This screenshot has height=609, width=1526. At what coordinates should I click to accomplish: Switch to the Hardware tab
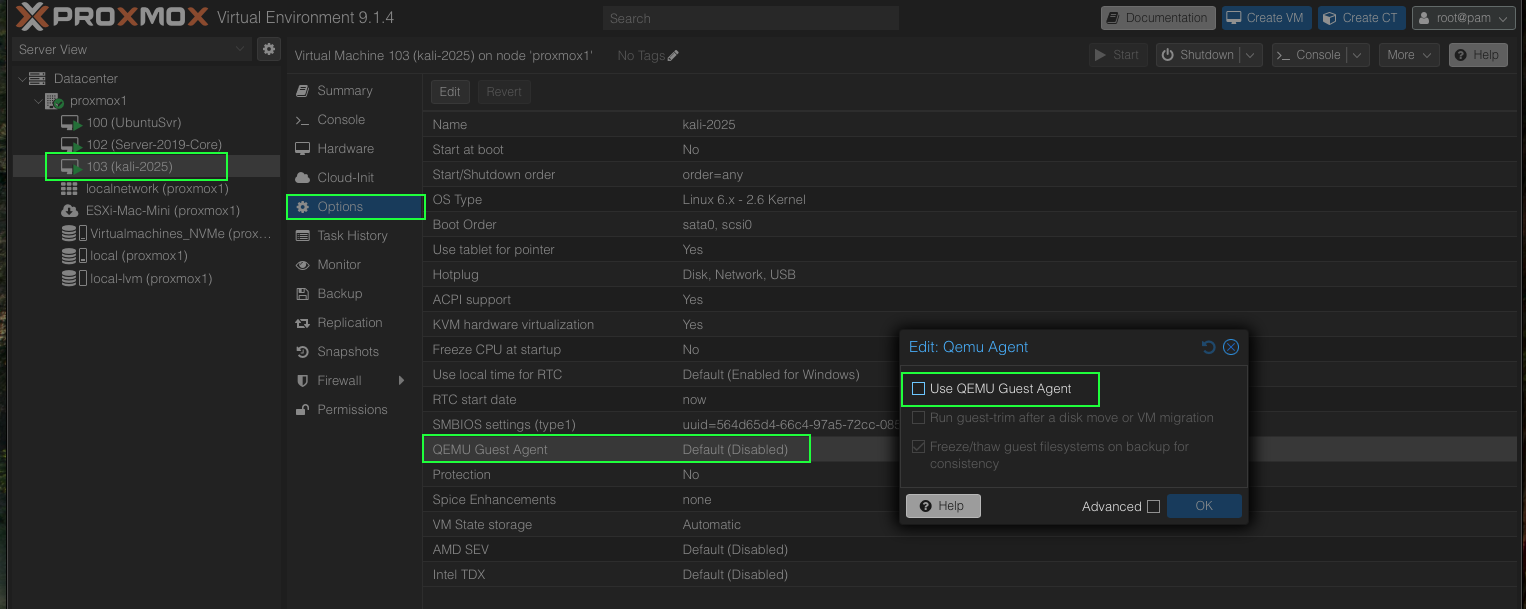click(x=345, y=149)
